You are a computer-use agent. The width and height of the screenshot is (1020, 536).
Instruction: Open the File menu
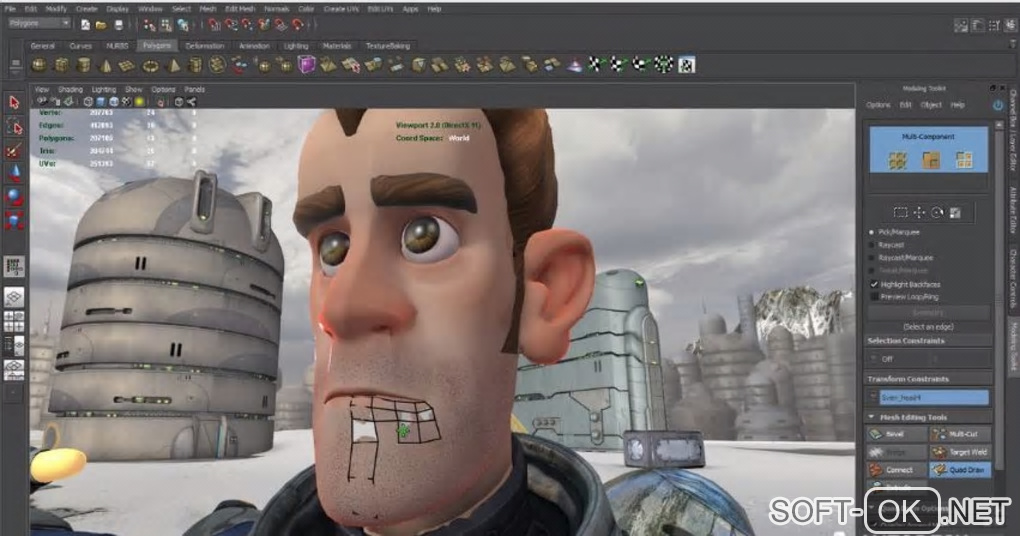(10, 9)
